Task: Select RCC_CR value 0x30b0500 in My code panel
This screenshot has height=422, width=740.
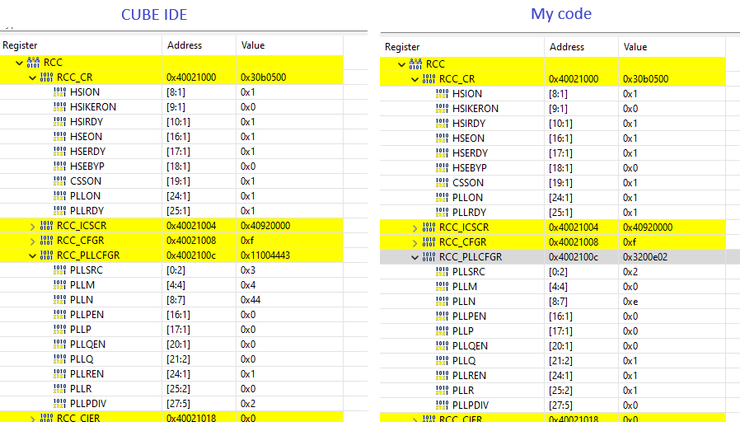Action: (646, 79)
